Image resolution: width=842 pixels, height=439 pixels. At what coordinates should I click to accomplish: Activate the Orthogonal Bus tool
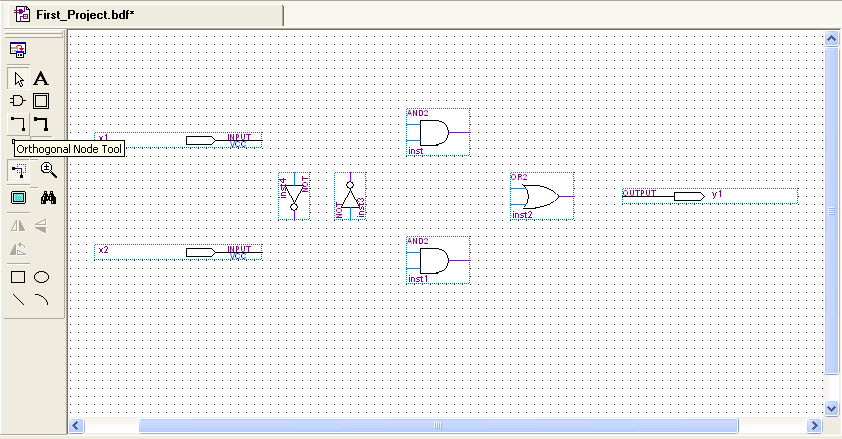41,124
